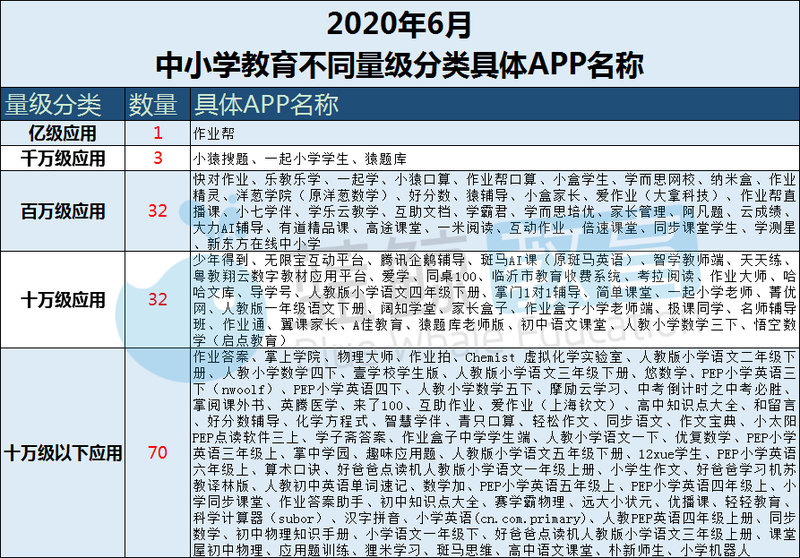Image resolution: width=800 pixels, height=558 pixels.
Task: Click '新东方在线中小学' in the 百万级 row
Action: (263, 244)
